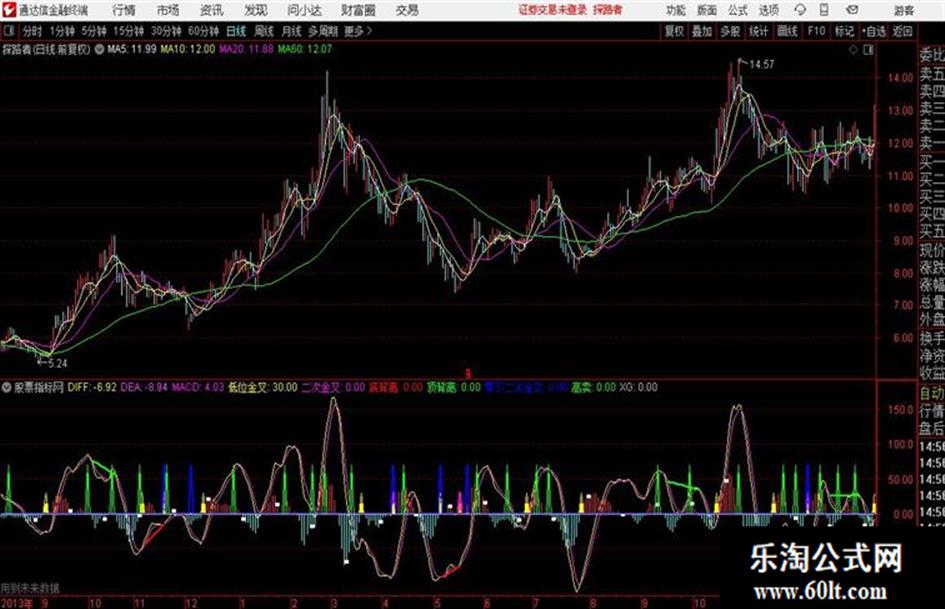Screen dimensions: 945x609
Task: Click the 14.00 price axis label
Action: coord(900,78)
